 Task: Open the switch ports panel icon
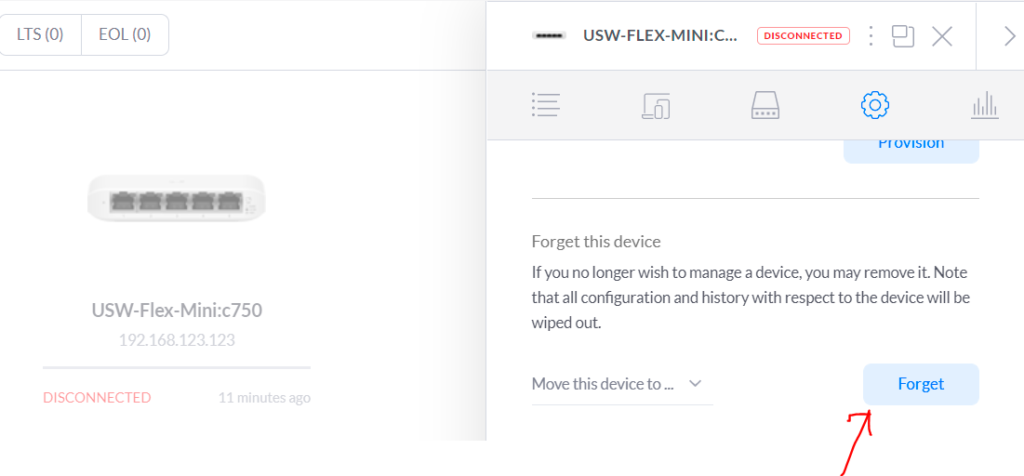(x=765, y=105)
